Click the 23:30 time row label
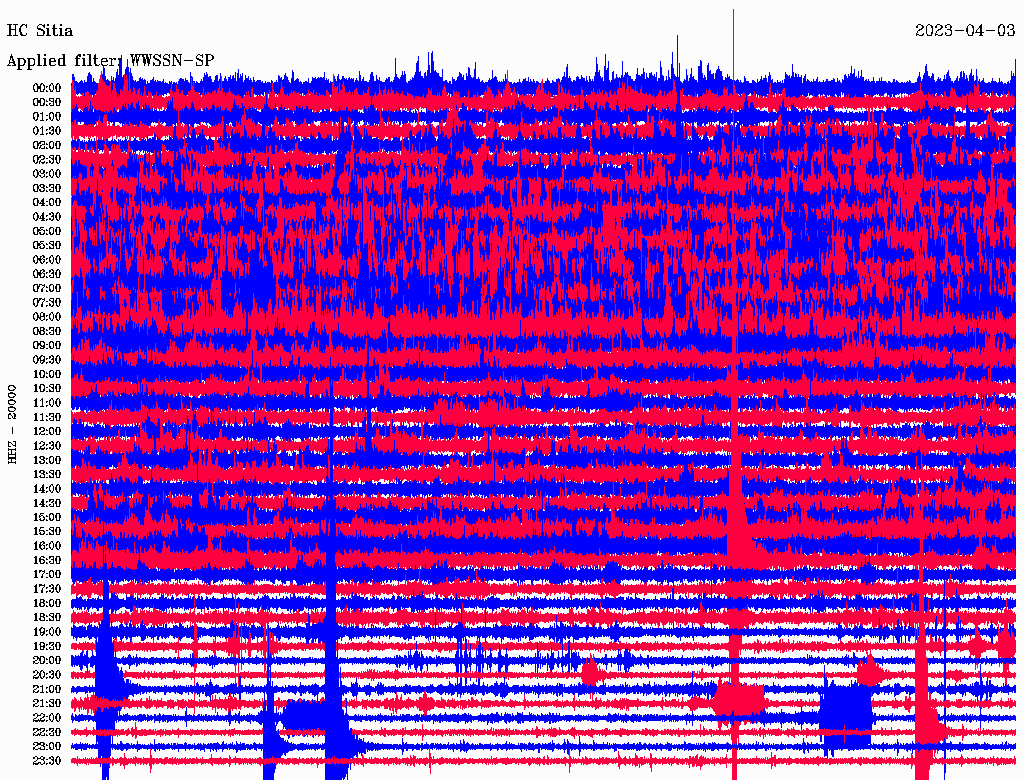 (x=47, y=761)
